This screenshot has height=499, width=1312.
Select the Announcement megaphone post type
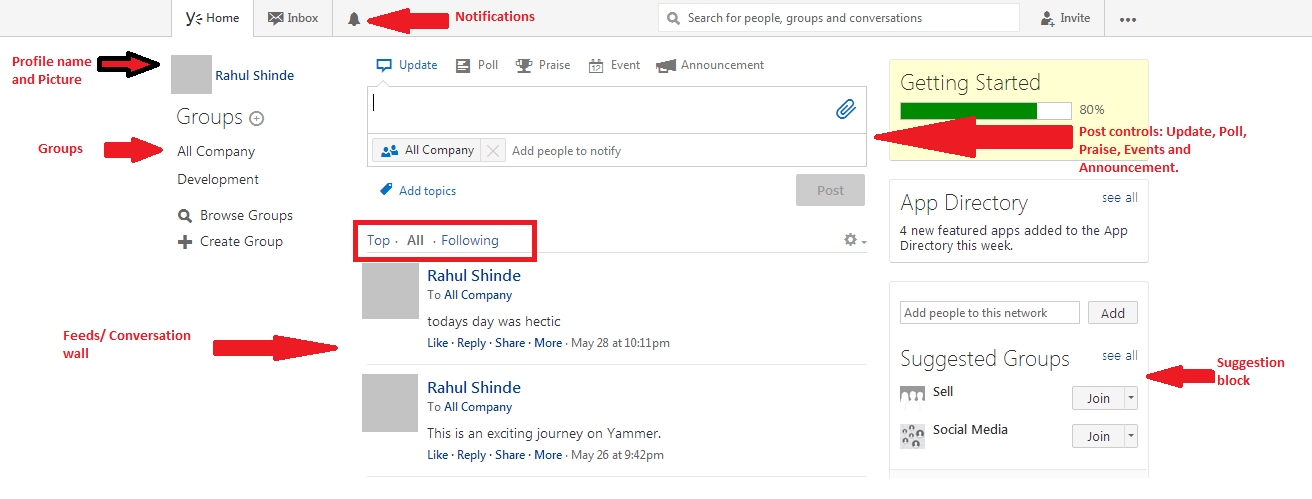[710, 65]
